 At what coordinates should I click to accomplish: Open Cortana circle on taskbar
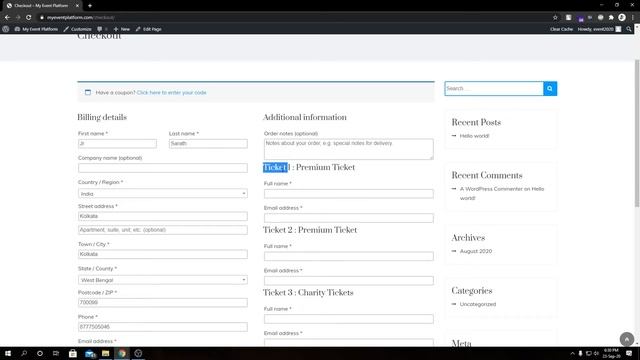pos(40,353)
